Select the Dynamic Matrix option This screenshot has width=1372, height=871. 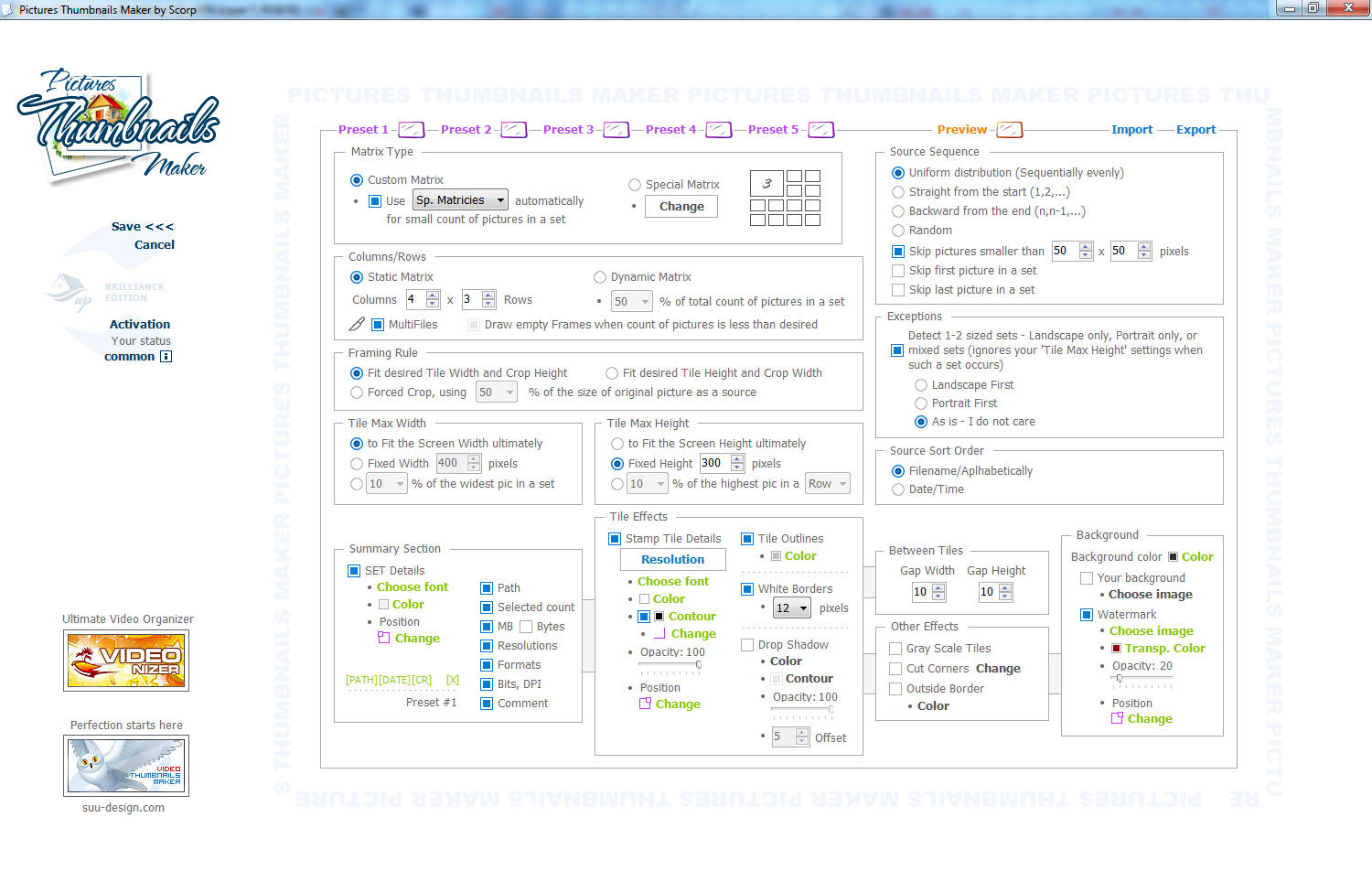point(600,277)
